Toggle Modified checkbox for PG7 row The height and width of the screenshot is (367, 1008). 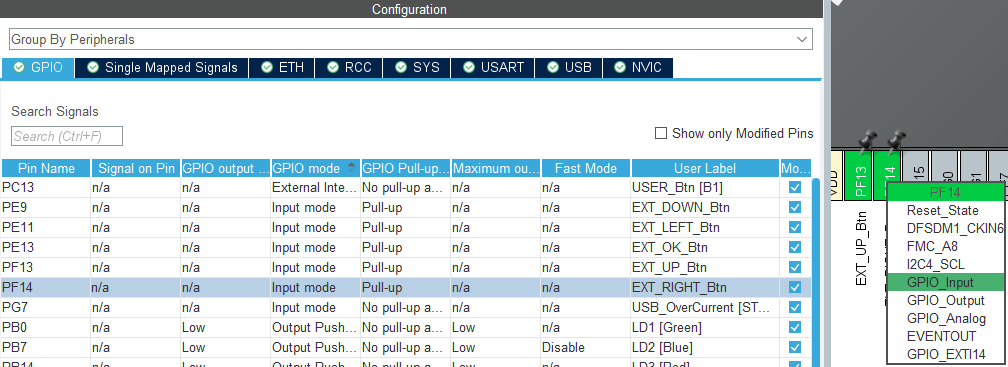[795, 307]
